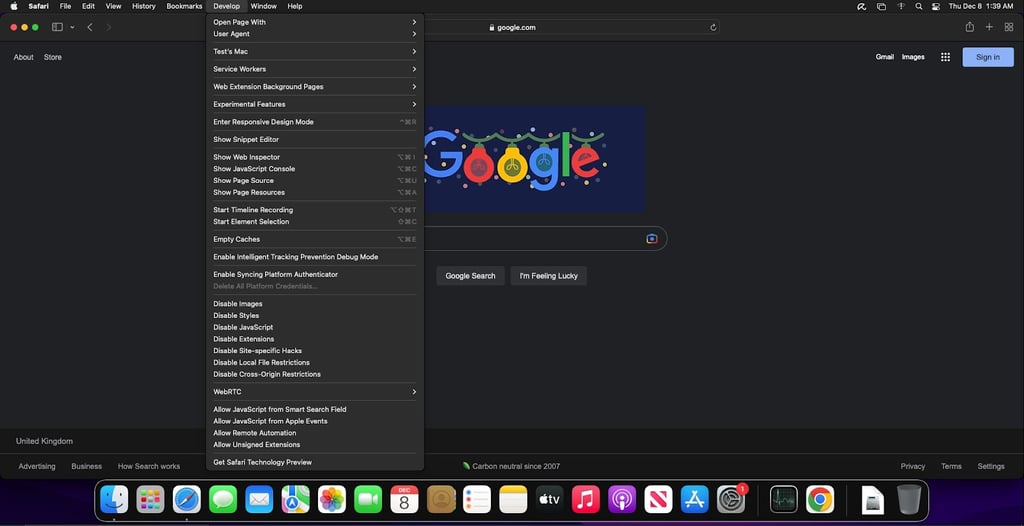Open the Privacy footer link
The image size is (1024, 526).
pyautogui.click(x=912, y=466)
